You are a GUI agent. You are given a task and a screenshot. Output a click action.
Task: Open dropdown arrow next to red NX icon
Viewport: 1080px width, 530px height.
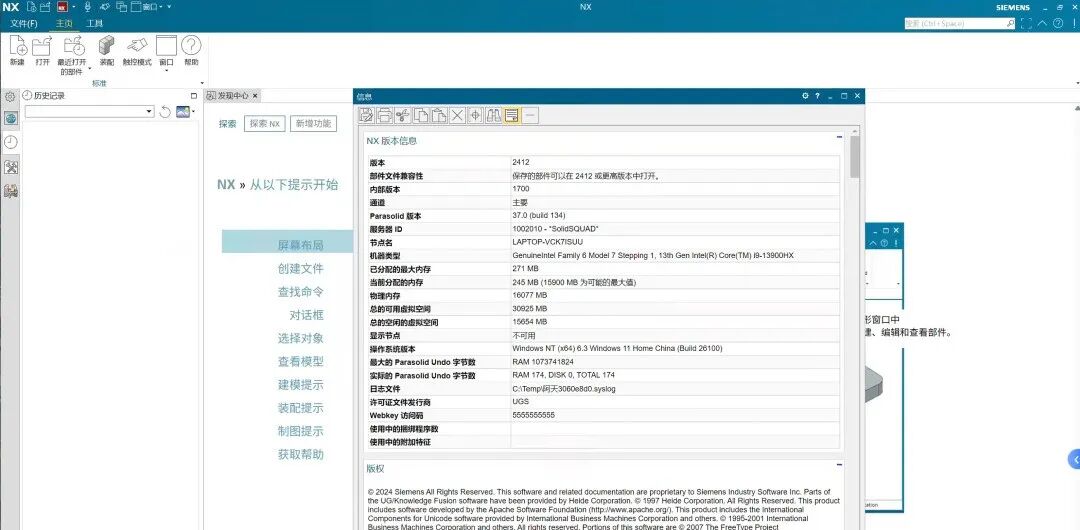click(x=73, y=7)
